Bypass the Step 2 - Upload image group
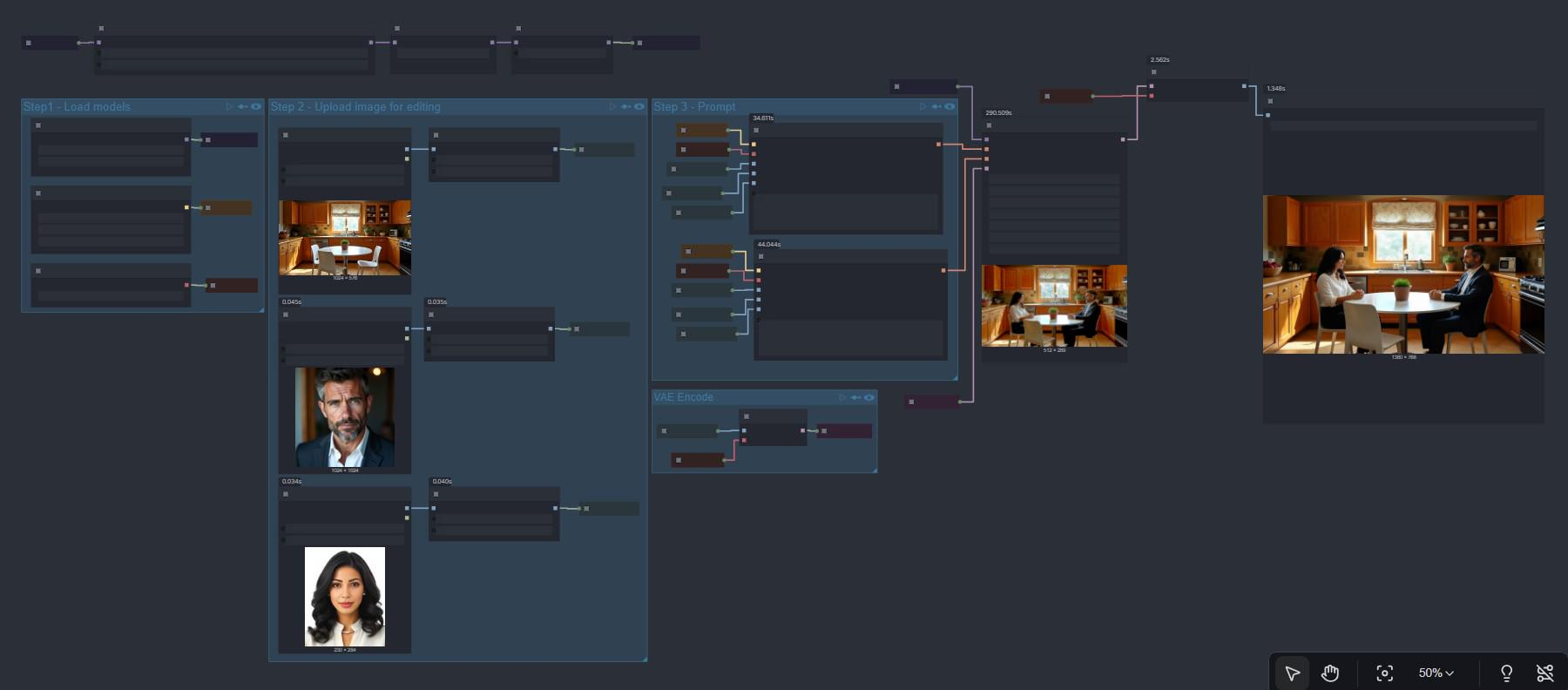1568x690 pixels. pyautogui.click(x=626, y=106)
